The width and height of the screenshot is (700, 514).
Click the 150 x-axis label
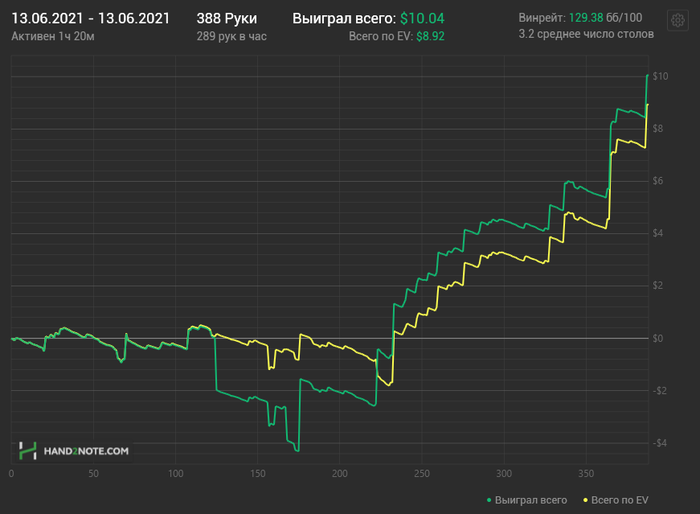258,473
